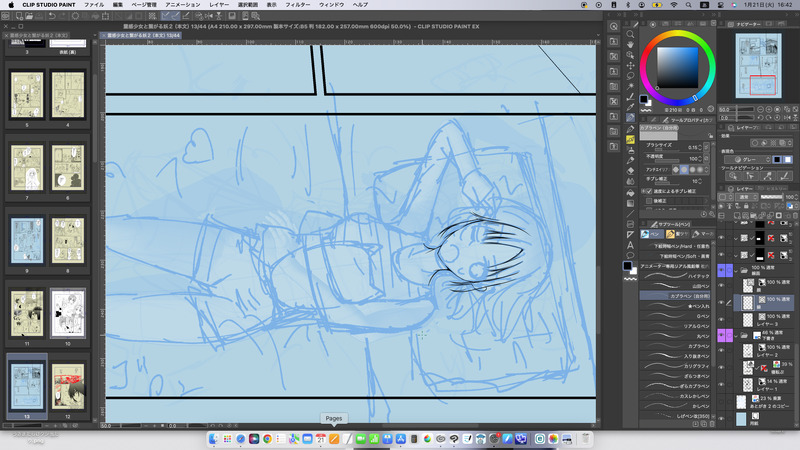
Task: Open page 9 thumbnail in page manager
Action: point(27,240)
